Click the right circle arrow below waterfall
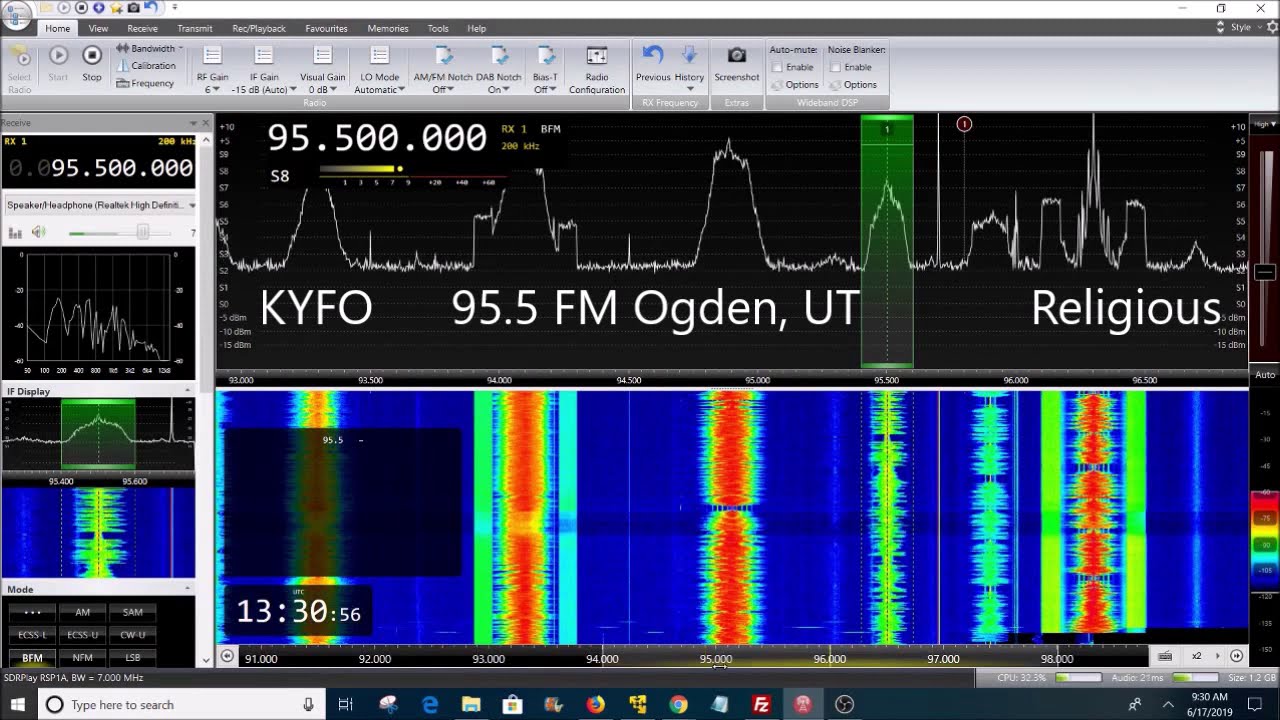The height and width of the screenshot is (720, 1280). click(1237, 656)
